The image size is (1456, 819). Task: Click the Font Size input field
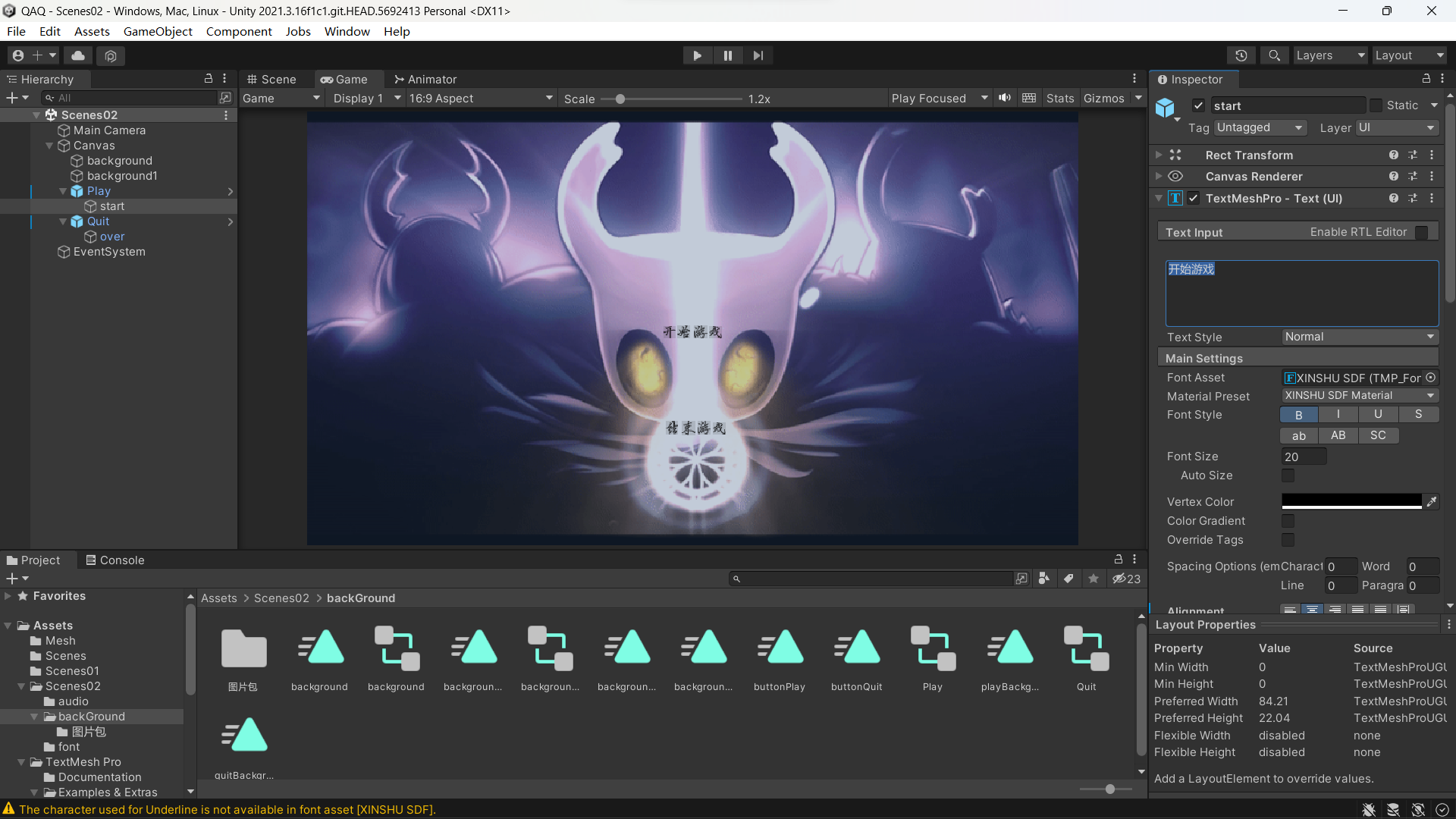click(x=1303, y=457)
